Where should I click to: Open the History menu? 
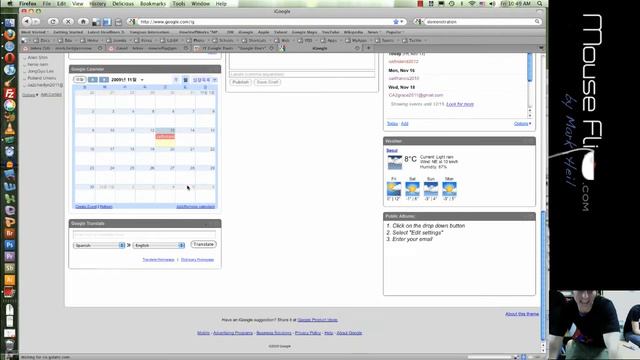pyautogui.click(x=98, y=4)
